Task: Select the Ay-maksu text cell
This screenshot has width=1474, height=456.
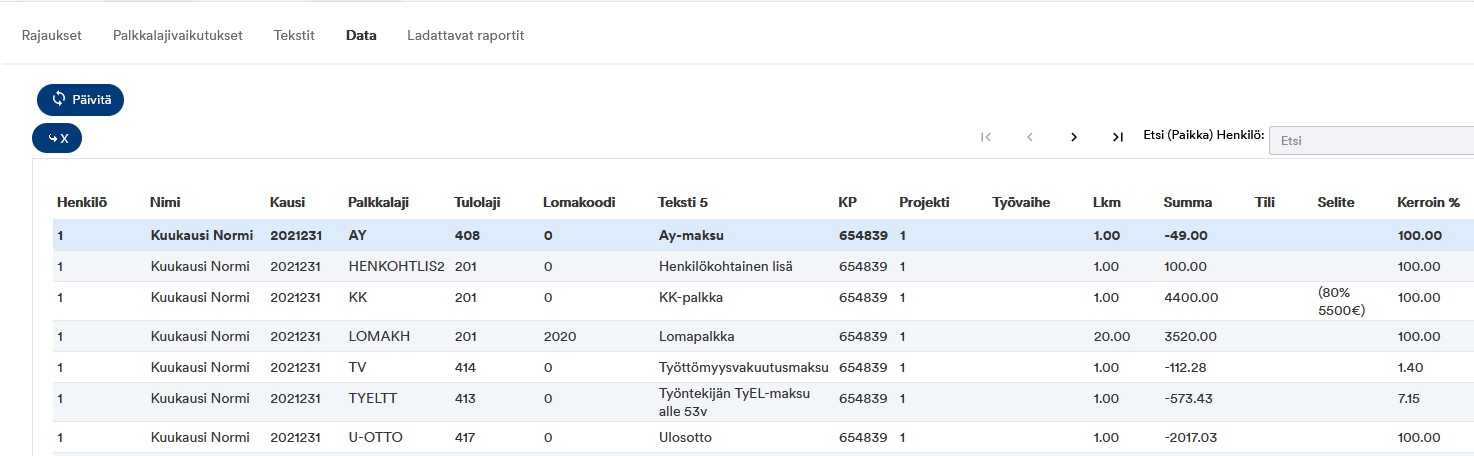Action: click(690, 236)
